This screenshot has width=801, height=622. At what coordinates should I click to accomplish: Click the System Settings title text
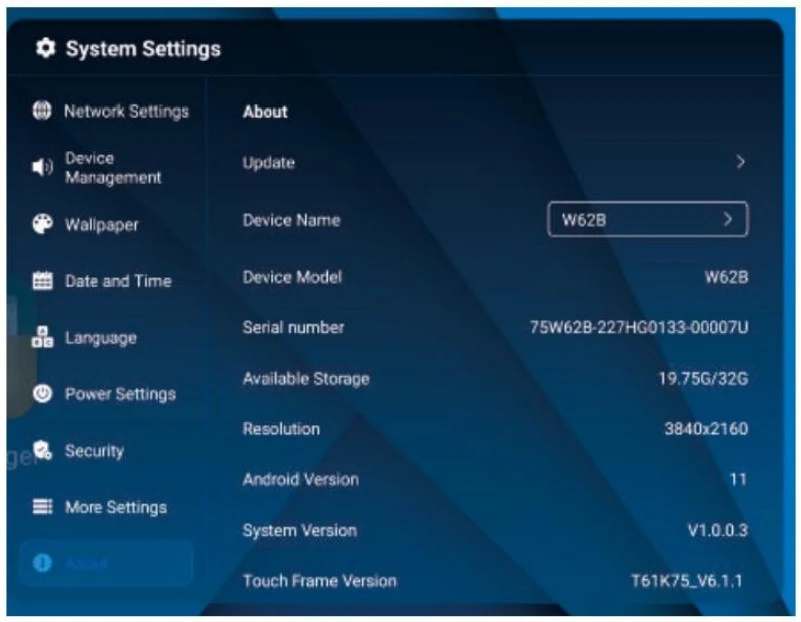[x=144, y=49]
